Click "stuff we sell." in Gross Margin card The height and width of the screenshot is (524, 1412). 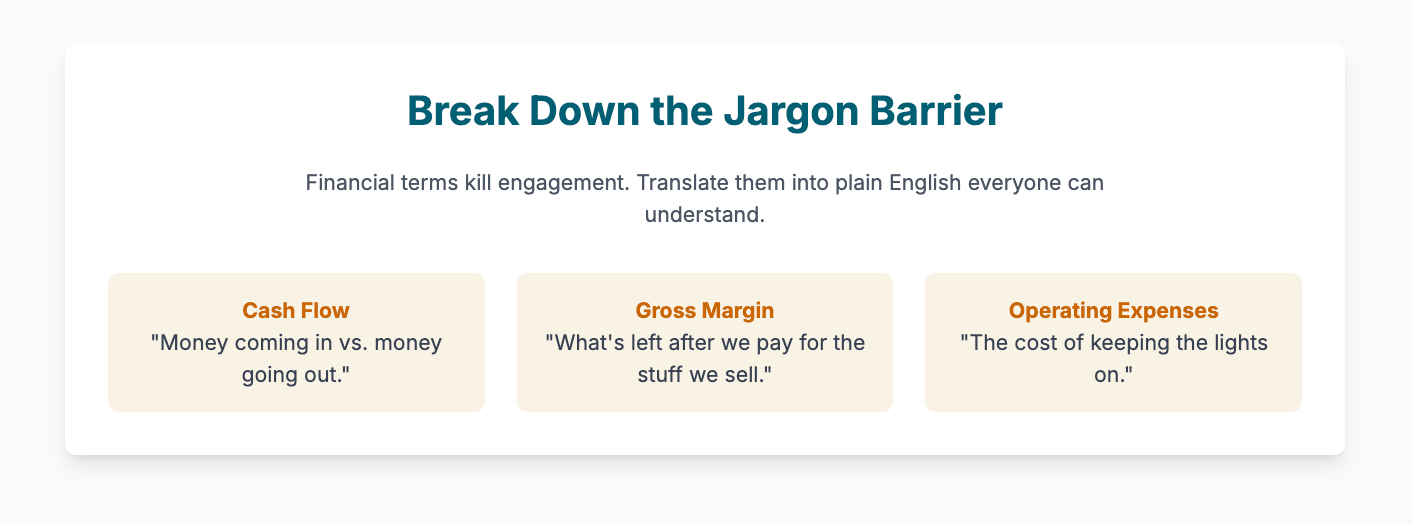pyautogui.click(x=705, y=375)
